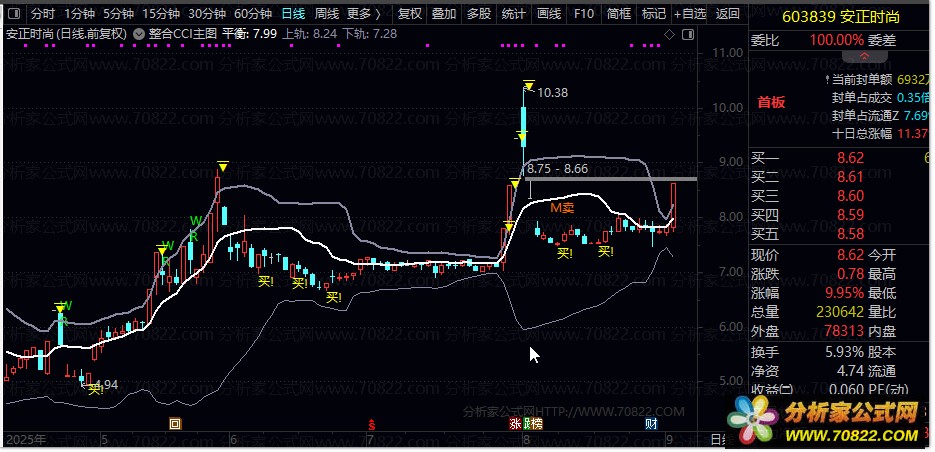
Task: Toggle the left sidebar panel icon
Action: [x=14, y=13]
